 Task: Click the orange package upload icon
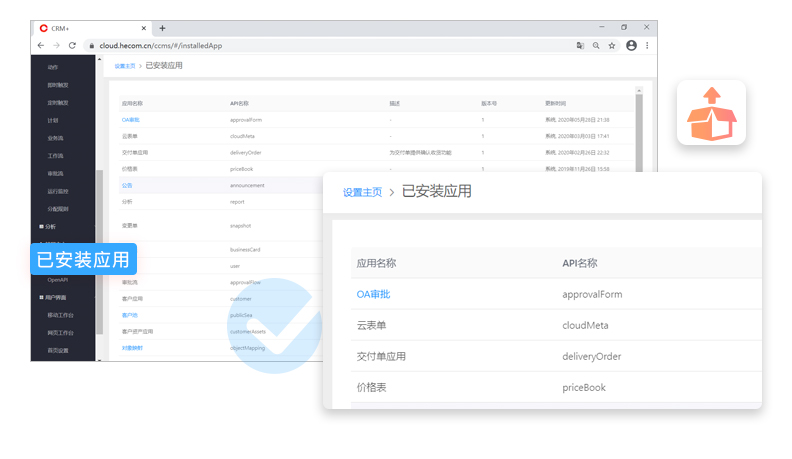(712, 113)
